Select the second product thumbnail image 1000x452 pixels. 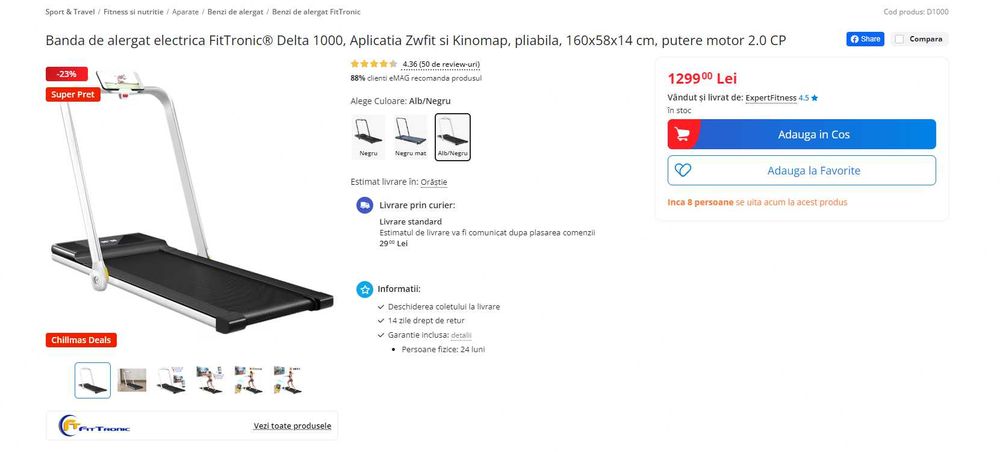point(132,380)
